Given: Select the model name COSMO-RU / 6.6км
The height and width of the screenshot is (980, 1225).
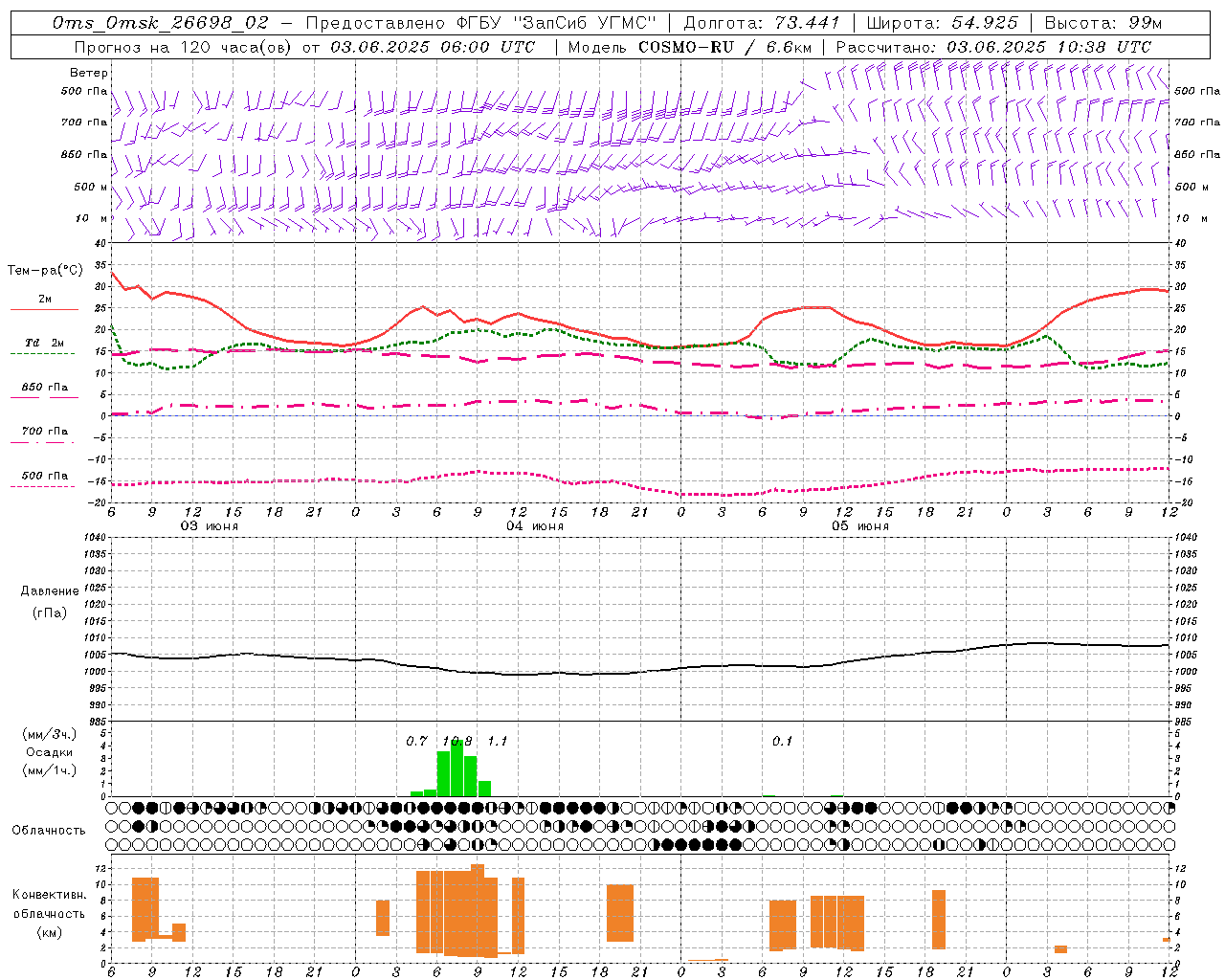Looking at the screenshot, I should pos(724,47).
